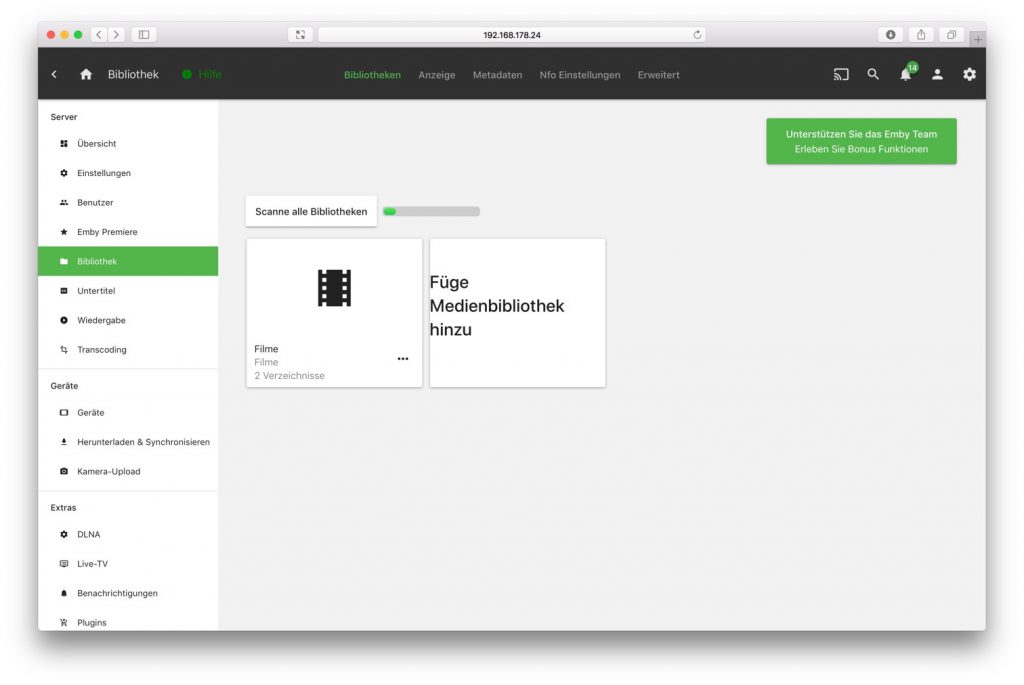1024x685 pixels.
Task: Add a new Safari tab
Action: [978, 39]
